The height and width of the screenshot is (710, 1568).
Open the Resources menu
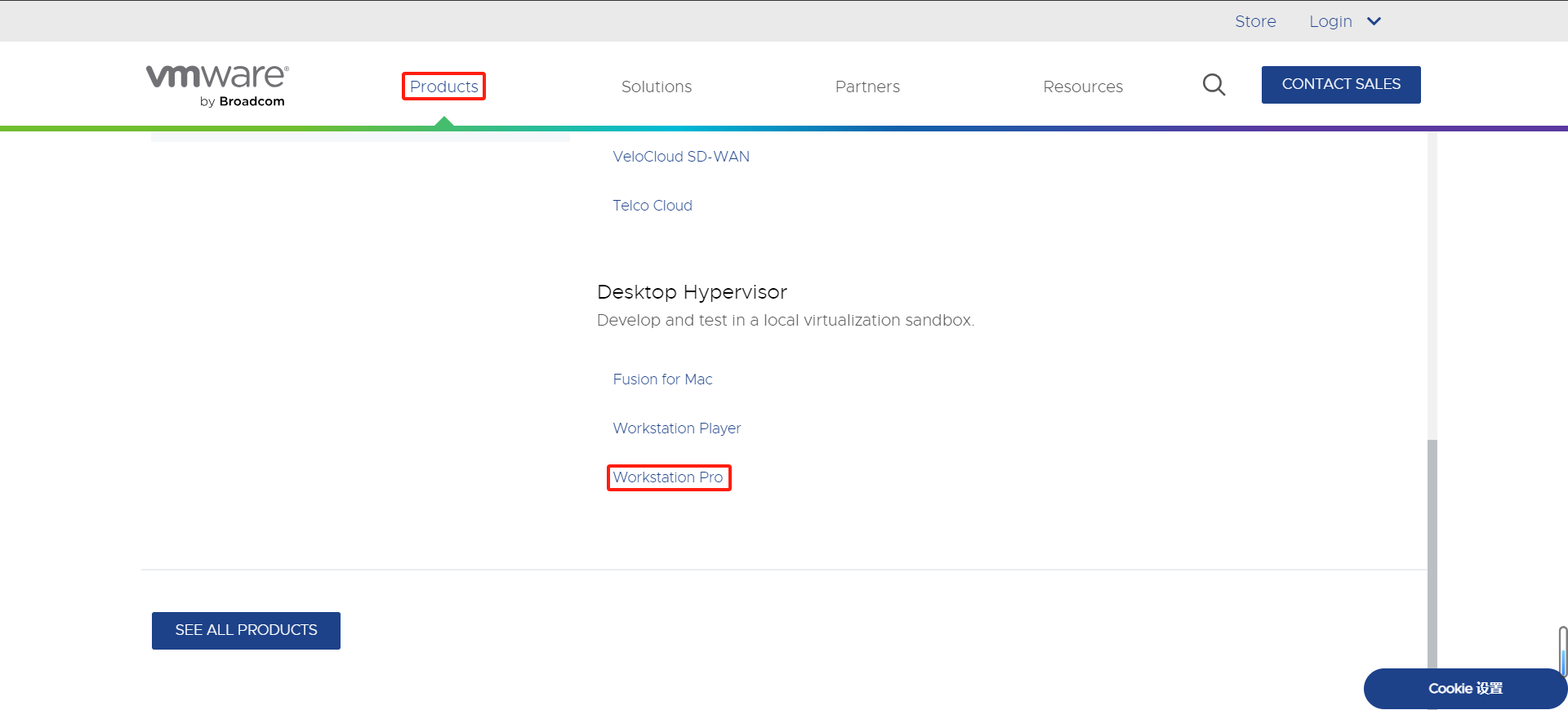click(x=1083, y=87)
